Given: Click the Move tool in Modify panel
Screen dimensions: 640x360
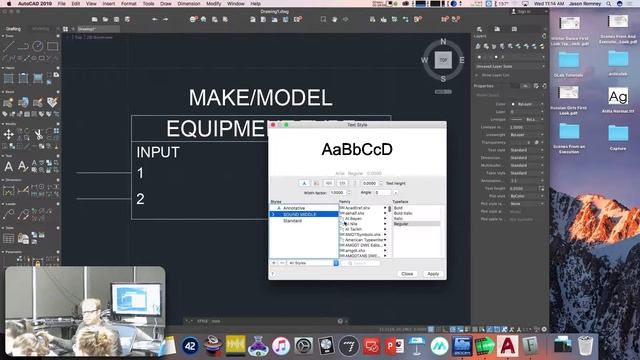Looking at the screenshot, I should (9, 134).
